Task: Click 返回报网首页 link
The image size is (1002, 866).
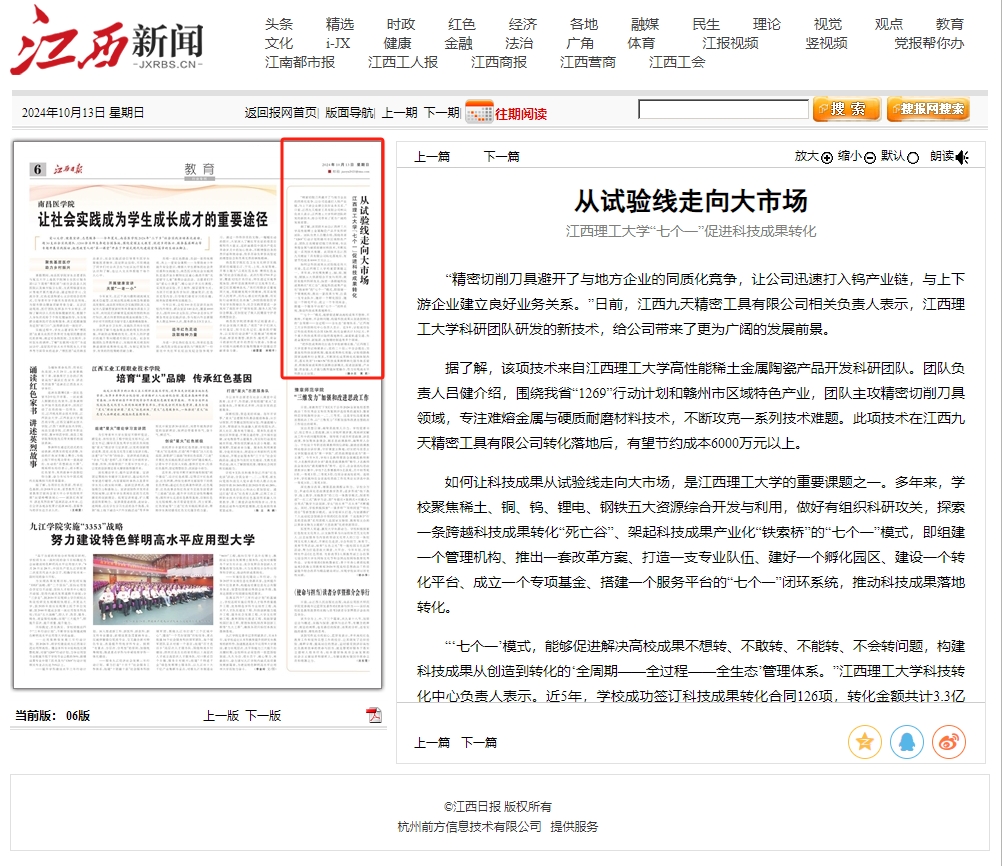Action: (281, 113)
